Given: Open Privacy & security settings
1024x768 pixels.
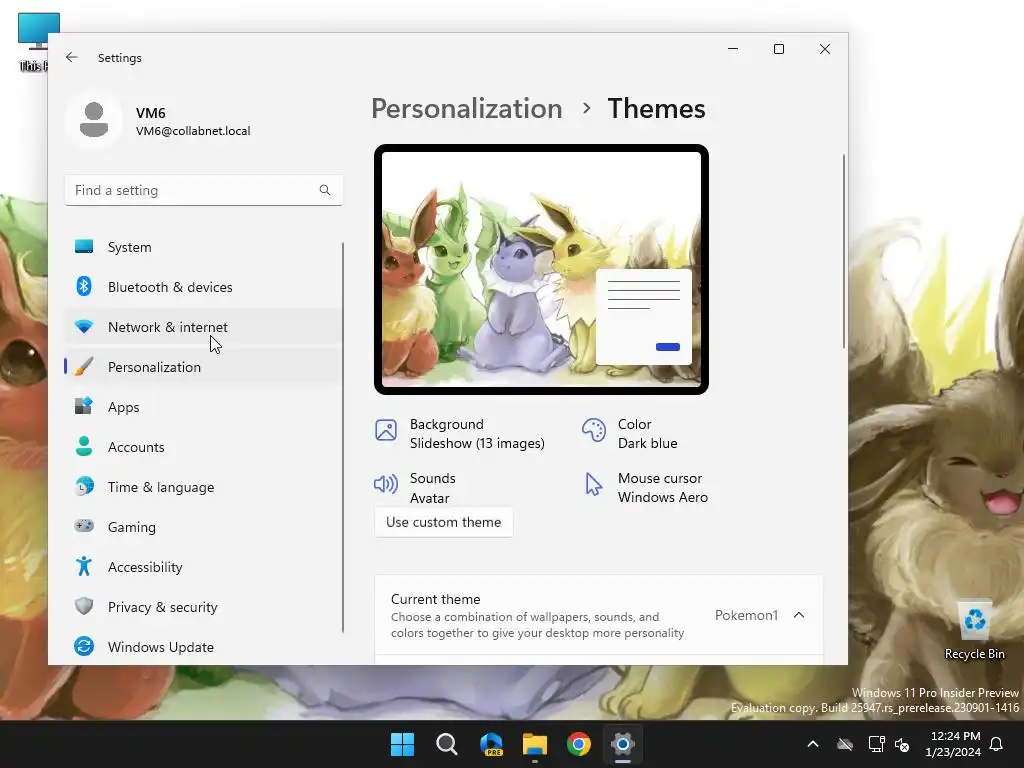Looking at the screenshot, I should pyautogui.click(x=203, y=607).
